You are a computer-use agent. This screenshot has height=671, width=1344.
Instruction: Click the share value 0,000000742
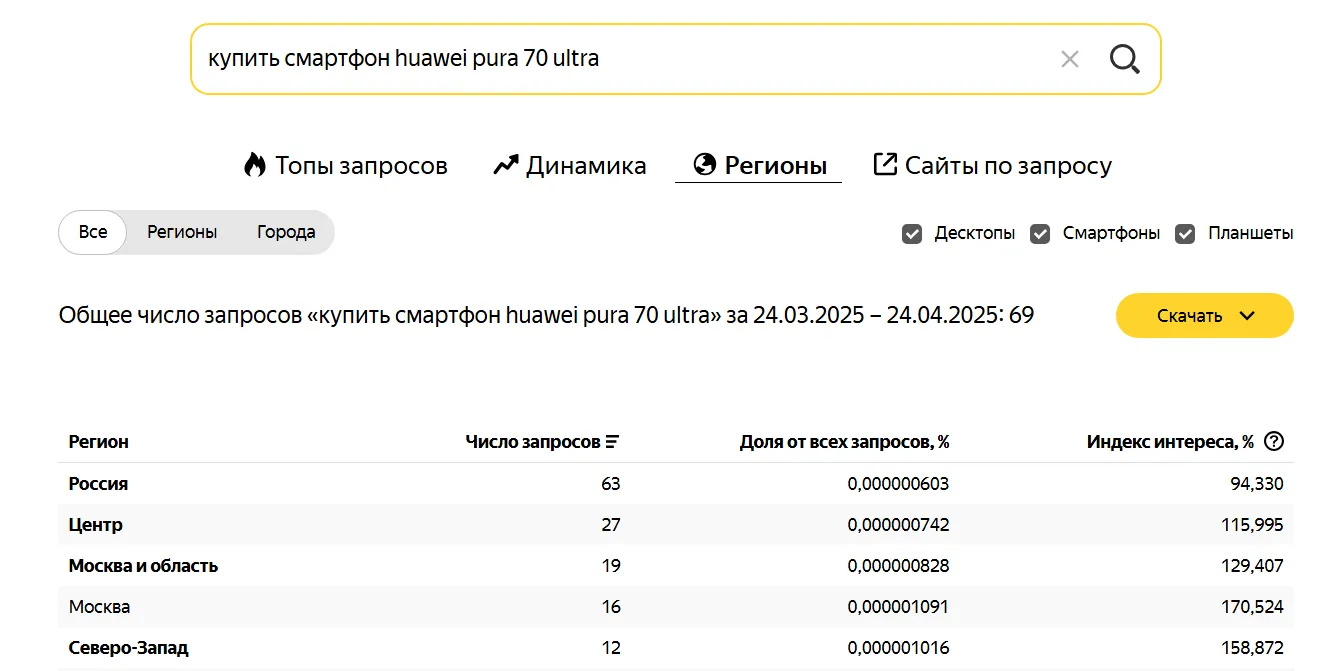pyautogui.click(x=898, y=525)
